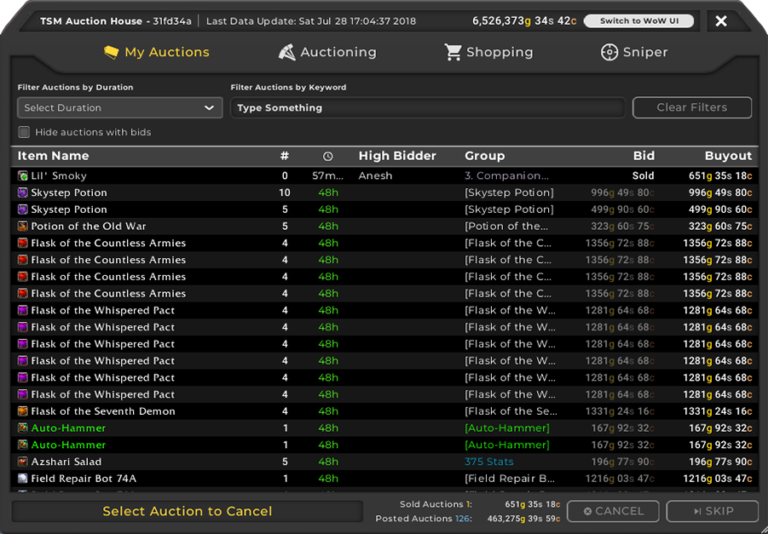Click the CANCEL button

(613, 511)
